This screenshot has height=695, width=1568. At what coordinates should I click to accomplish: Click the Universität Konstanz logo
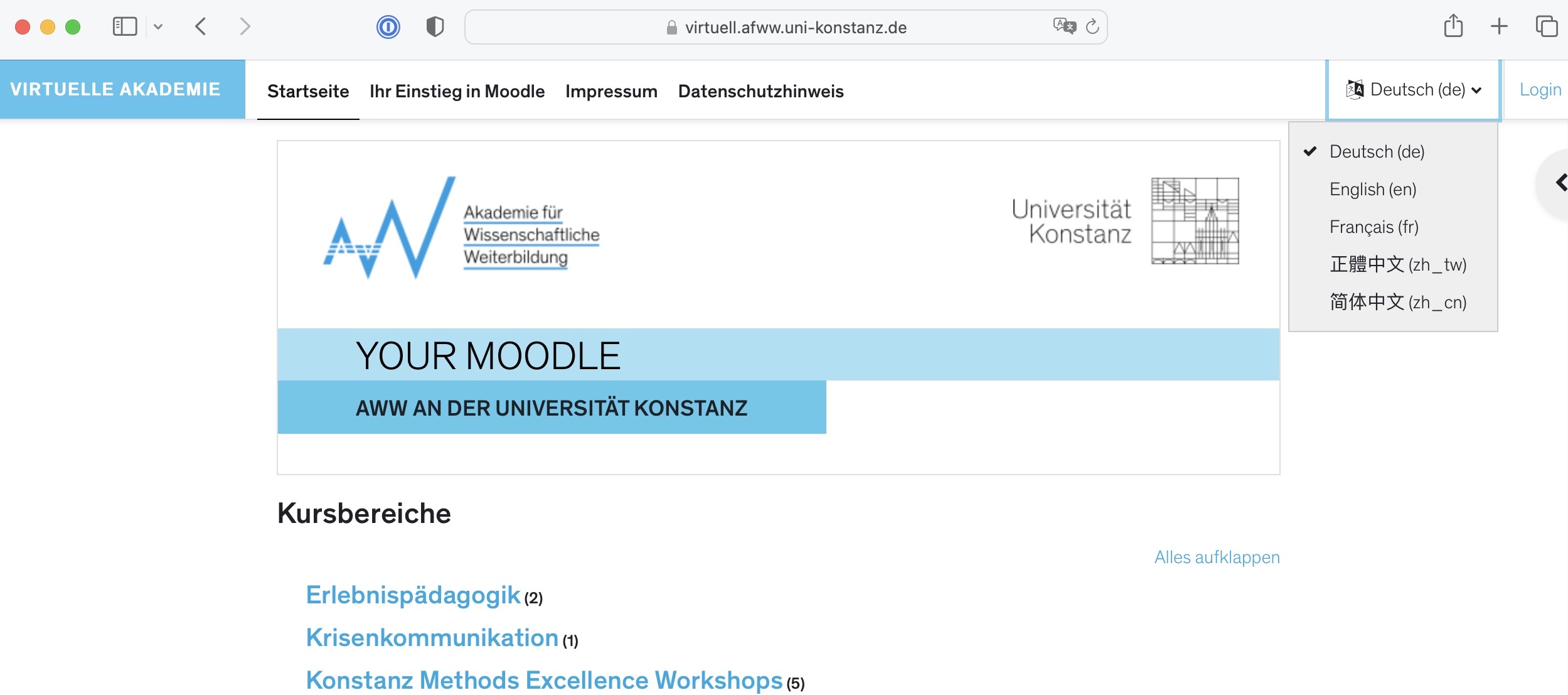1125,221
